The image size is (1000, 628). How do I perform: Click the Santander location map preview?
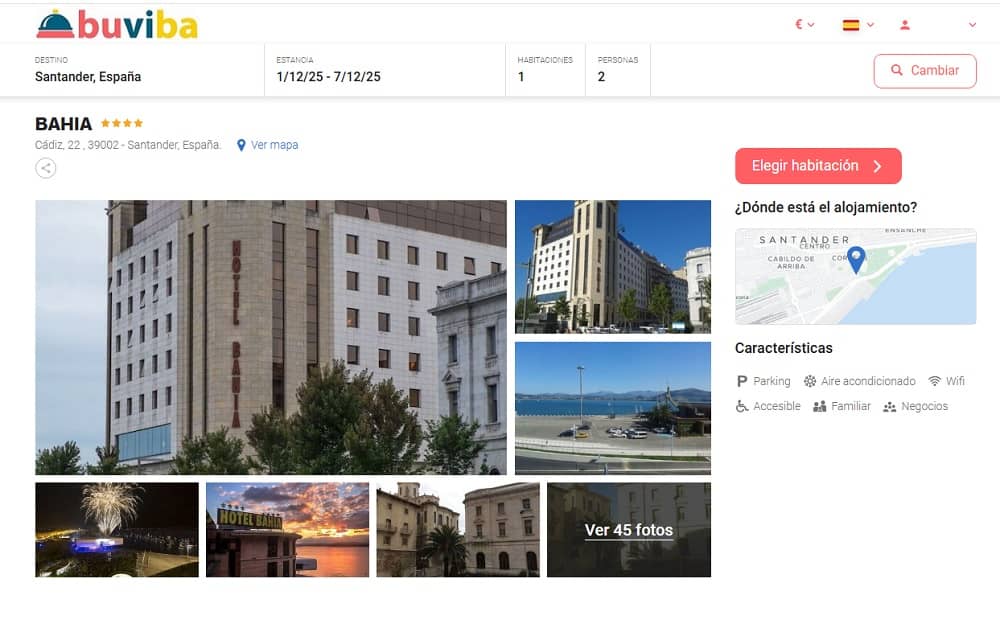[x=855, y=276]
